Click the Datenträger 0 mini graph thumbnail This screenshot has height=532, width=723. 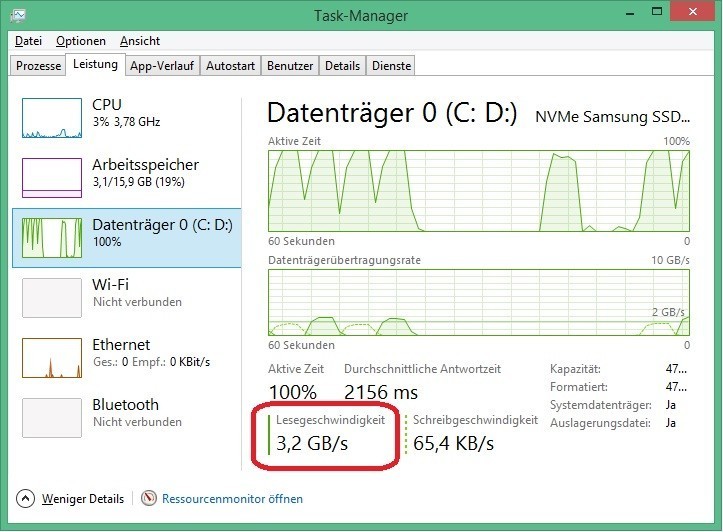pos(52,238)
